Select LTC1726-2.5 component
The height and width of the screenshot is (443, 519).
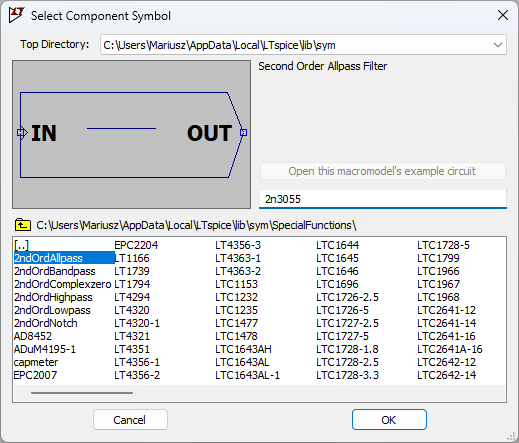pyautogui.click(x=347, y=297)
